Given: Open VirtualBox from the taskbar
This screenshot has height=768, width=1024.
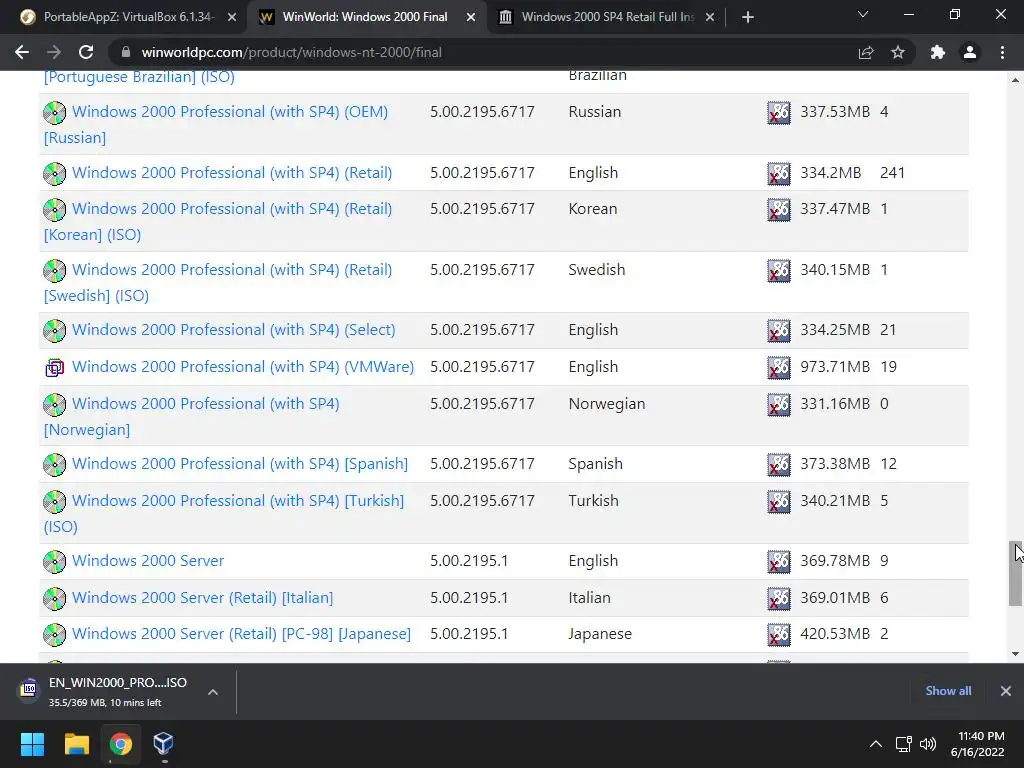Looking at the screenshot, I should [163, 744].
